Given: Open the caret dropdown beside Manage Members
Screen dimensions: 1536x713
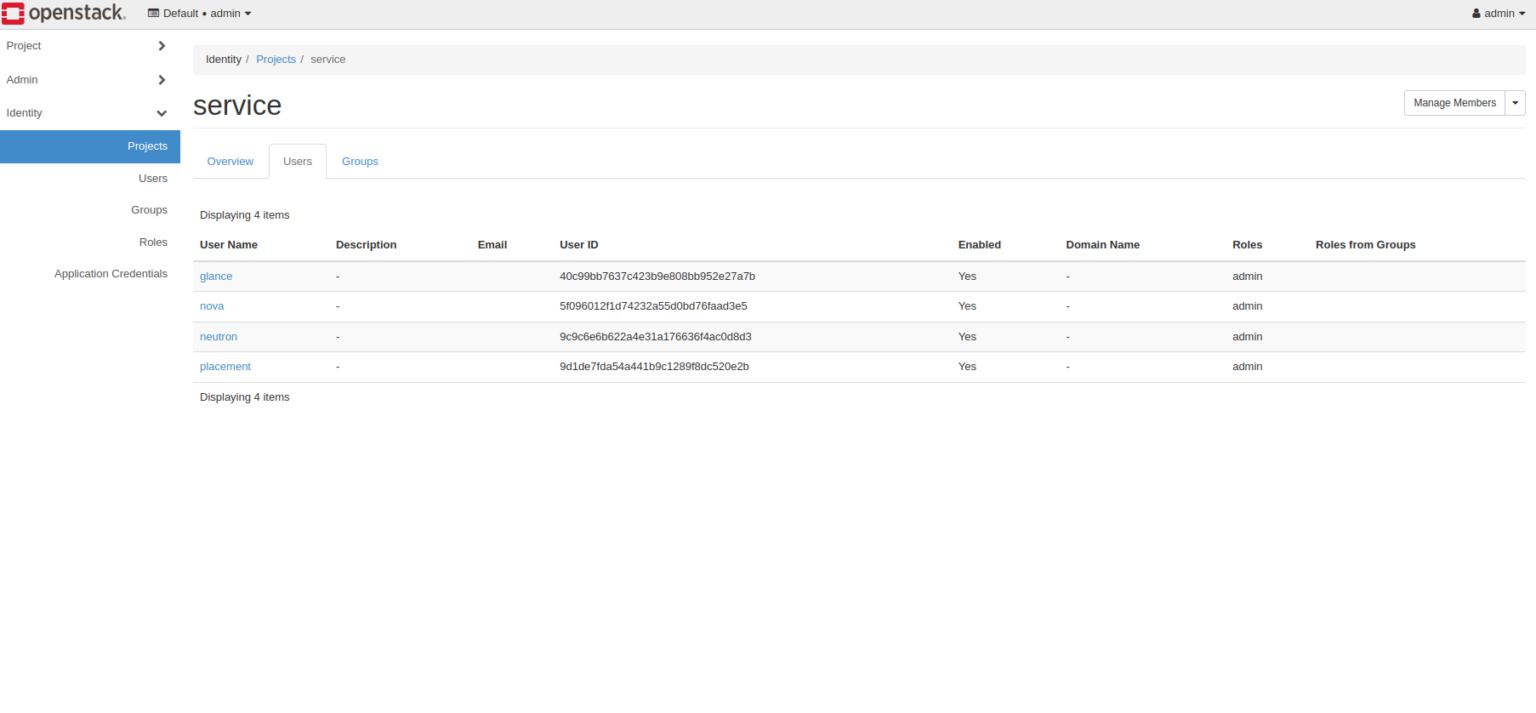Looking at the screenshot, I should (1516, 103).
